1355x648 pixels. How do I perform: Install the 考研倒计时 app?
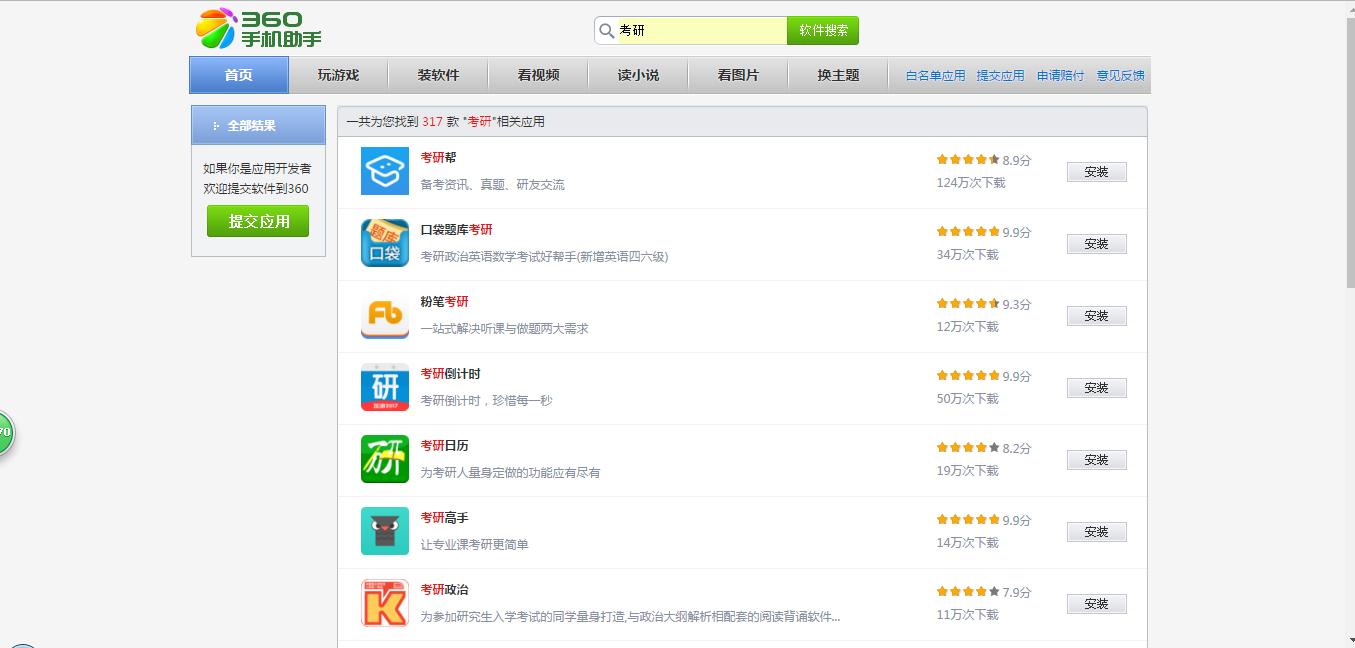[1096, 388]
